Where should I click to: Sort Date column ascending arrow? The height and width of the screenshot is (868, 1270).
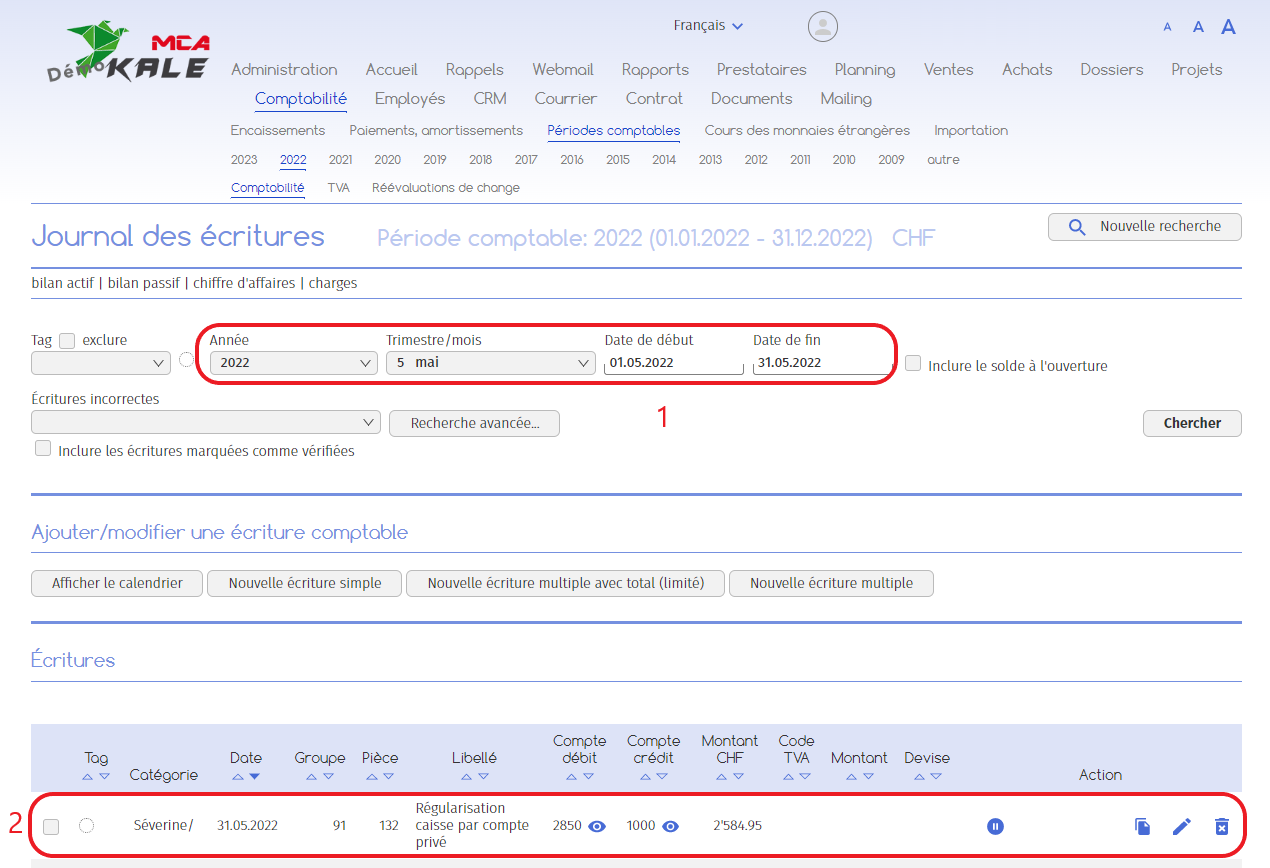tap(237, 776)
